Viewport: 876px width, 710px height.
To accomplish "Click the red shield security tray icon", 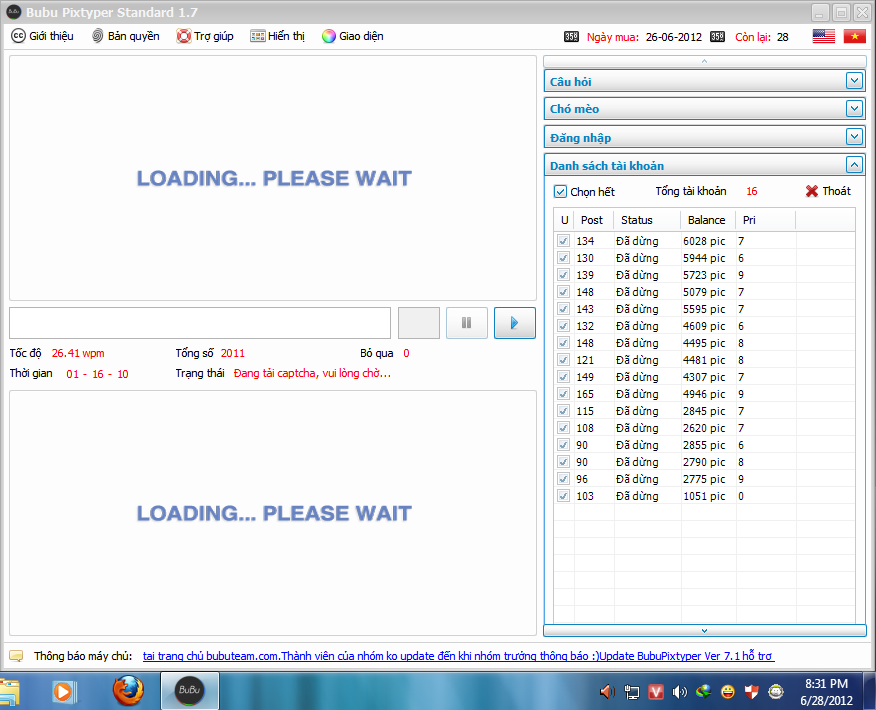I will (x=751, y=693).
